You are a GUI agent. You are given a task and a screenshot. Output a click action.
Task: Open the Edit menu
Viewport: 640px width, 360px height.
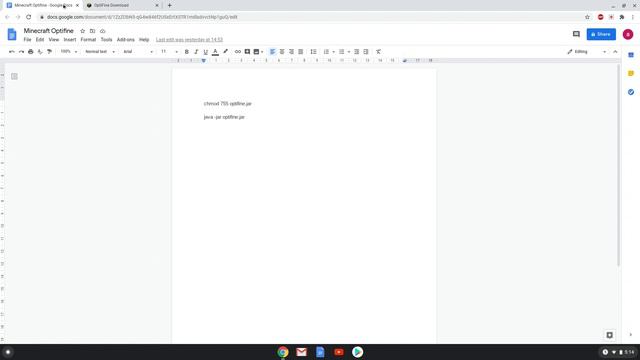[40, 40]
